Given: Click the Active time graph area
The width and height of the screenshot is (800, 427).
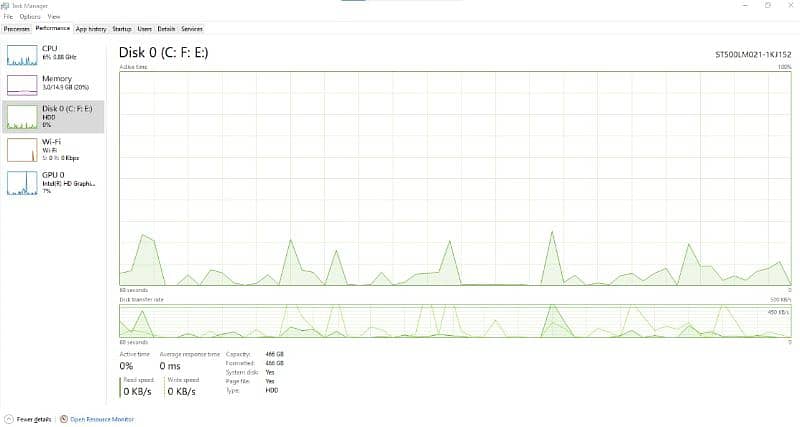Looking at the screenshot, I should point(455,178).
